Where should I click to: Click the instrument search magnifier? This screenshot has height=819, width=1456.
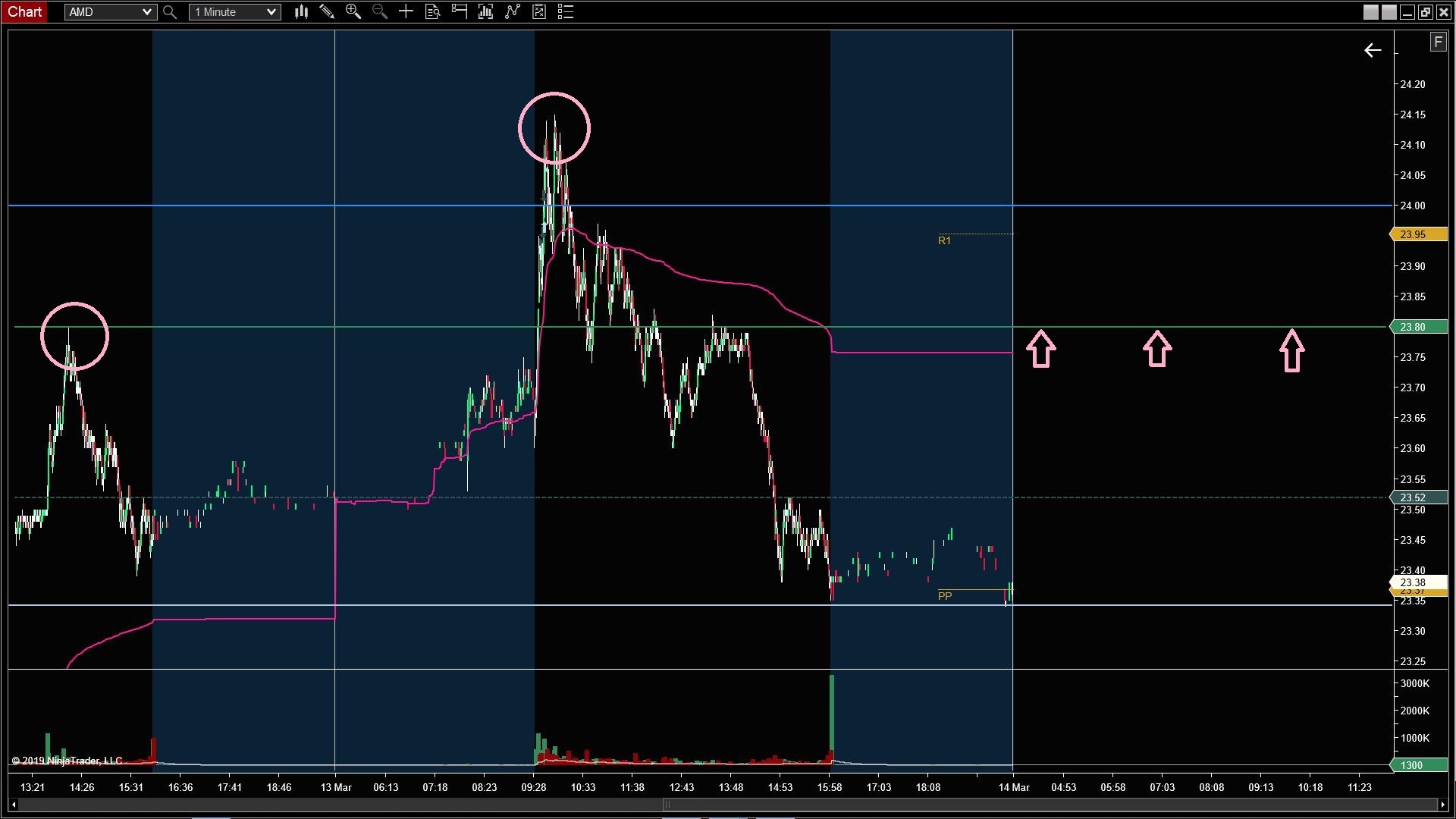point(170,12)
